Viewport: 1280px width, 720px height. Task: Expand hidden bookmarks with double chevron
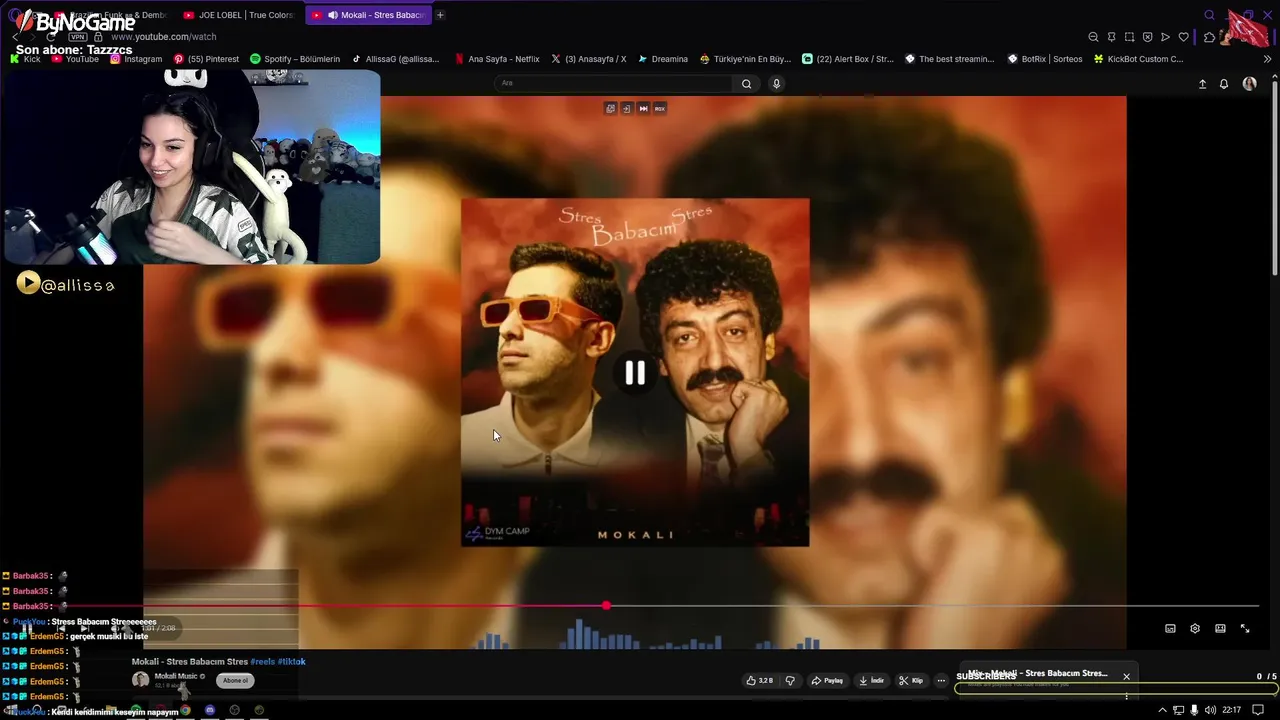[x=1268, y=59]
